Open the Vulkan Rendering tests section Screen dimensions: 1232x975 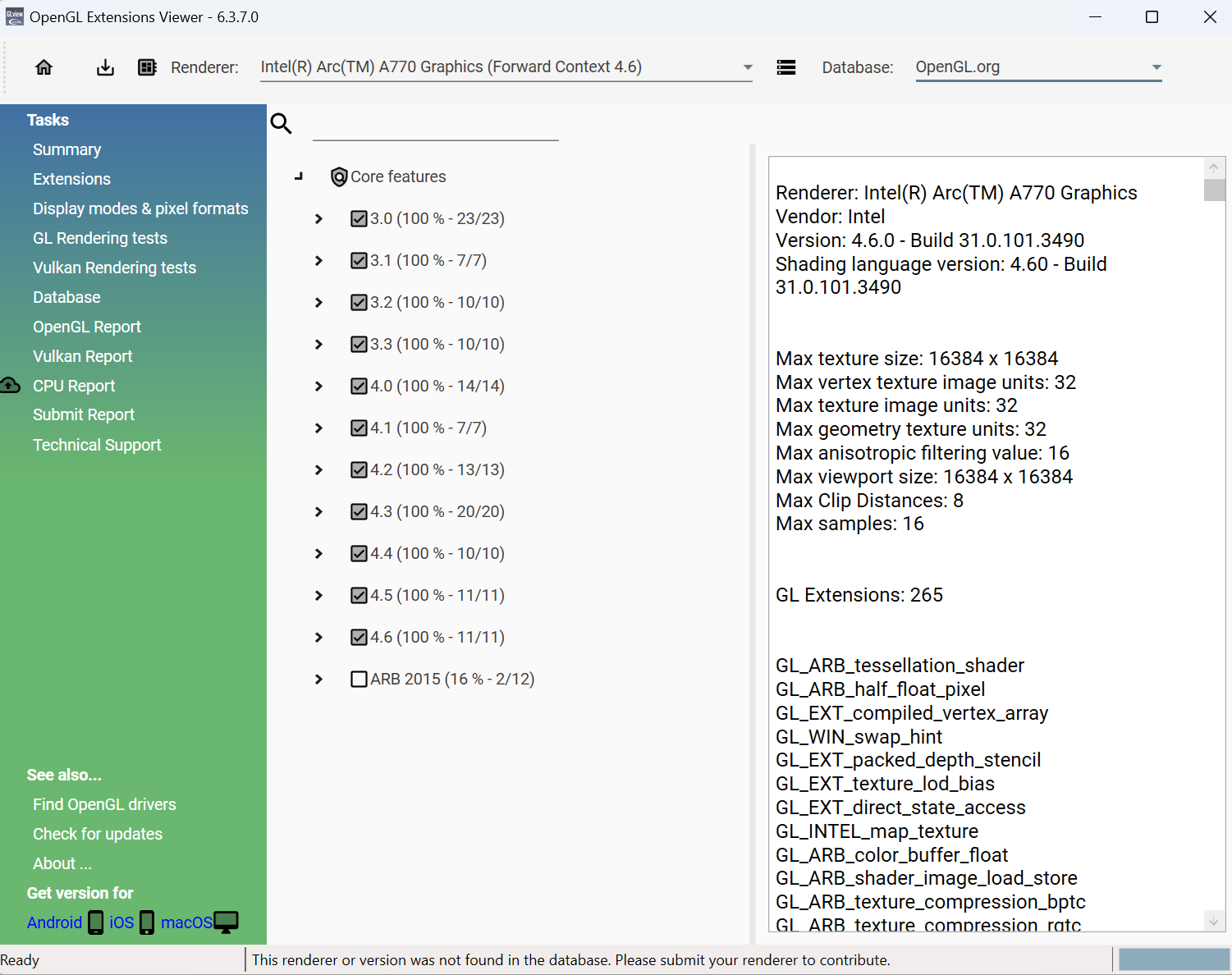coord(114,267)
